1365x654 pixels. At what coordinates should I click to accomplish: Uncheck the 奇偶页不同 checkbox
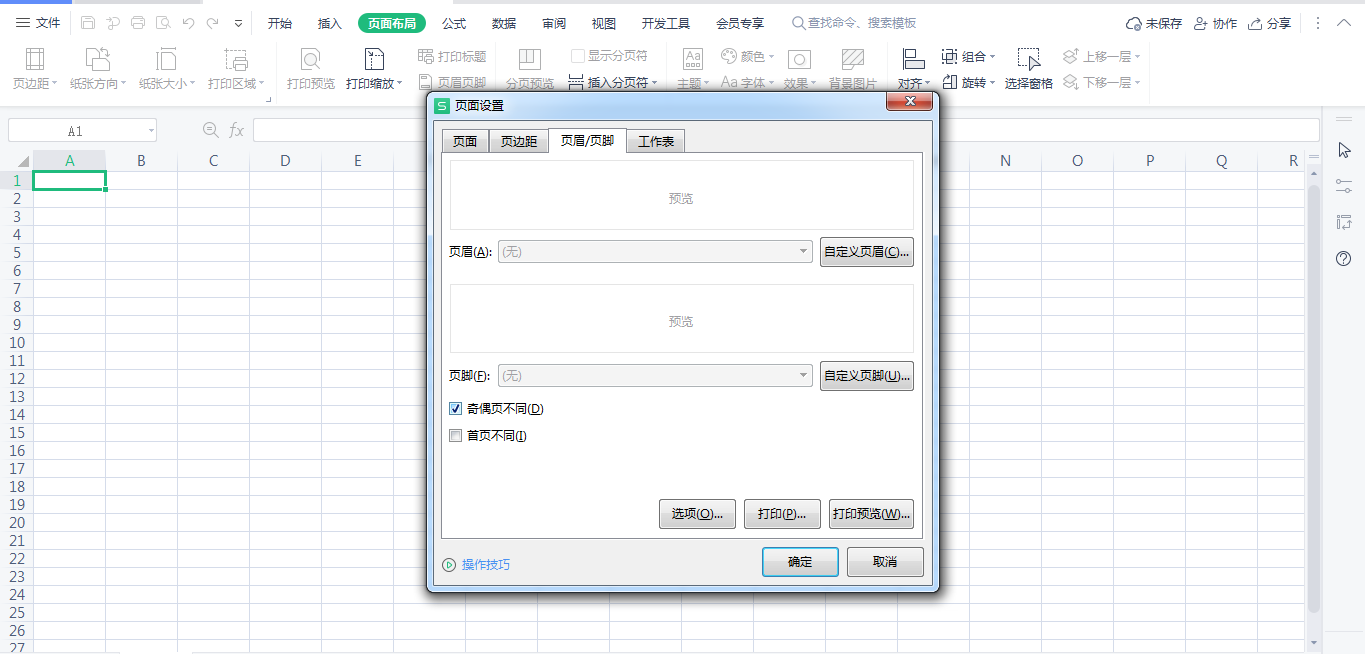coord(456,409)
